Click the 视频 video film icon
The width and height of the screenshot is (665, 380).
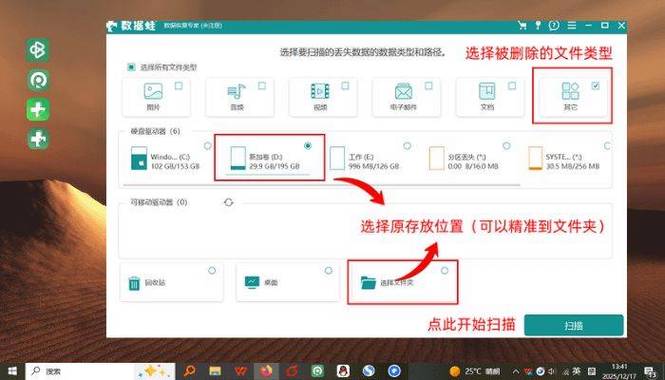click(x=320, y=92)
